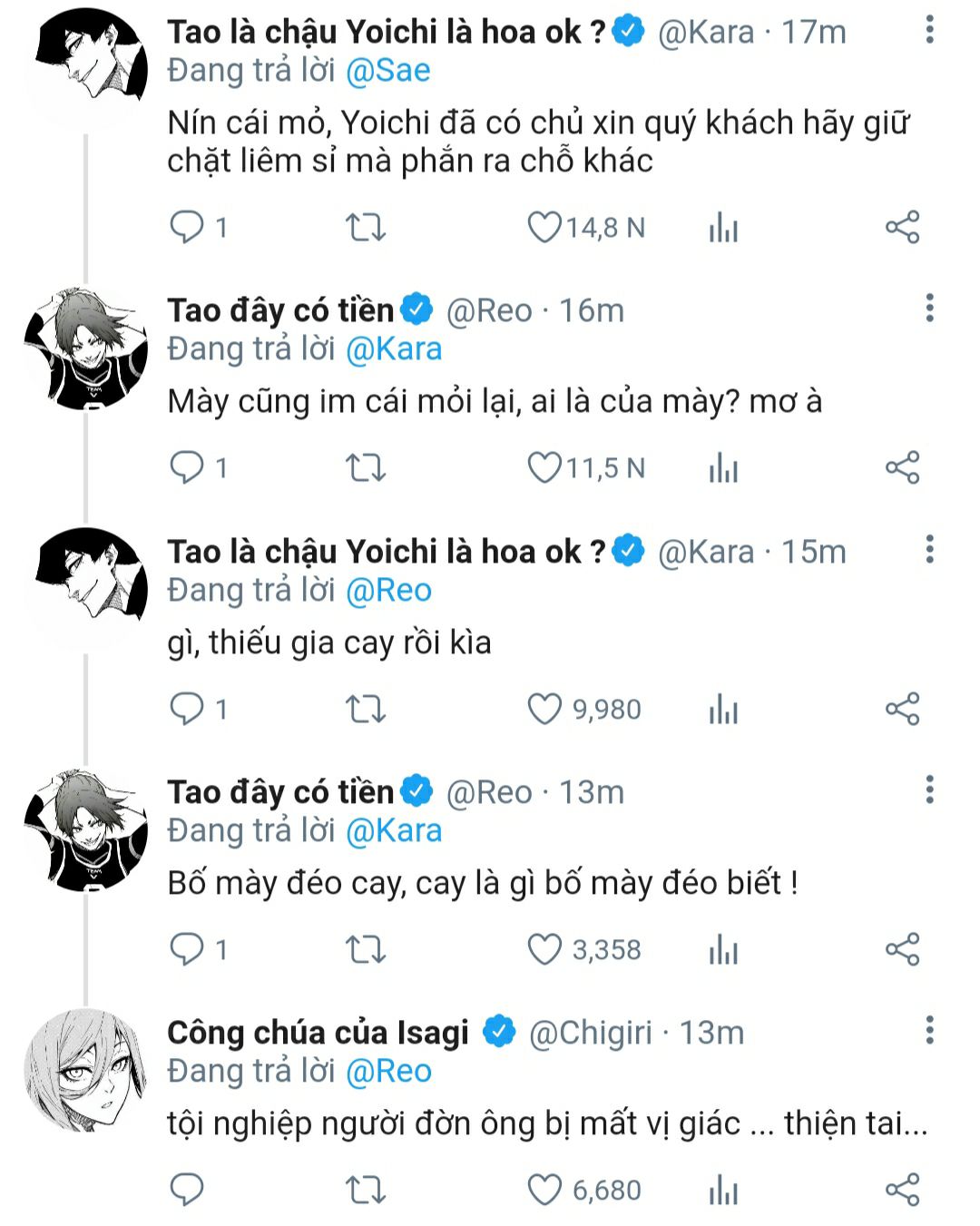Retweet Reo's 16m reply to Kara
Image resolution: width=980 pixels, height=1226 pixels.
tap(366, 468)
